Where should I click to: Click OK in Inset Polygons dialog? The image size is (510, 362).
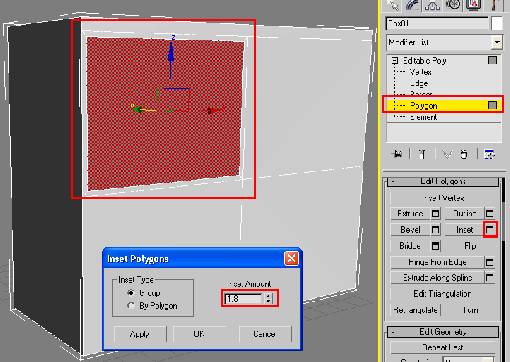point(199,334)
